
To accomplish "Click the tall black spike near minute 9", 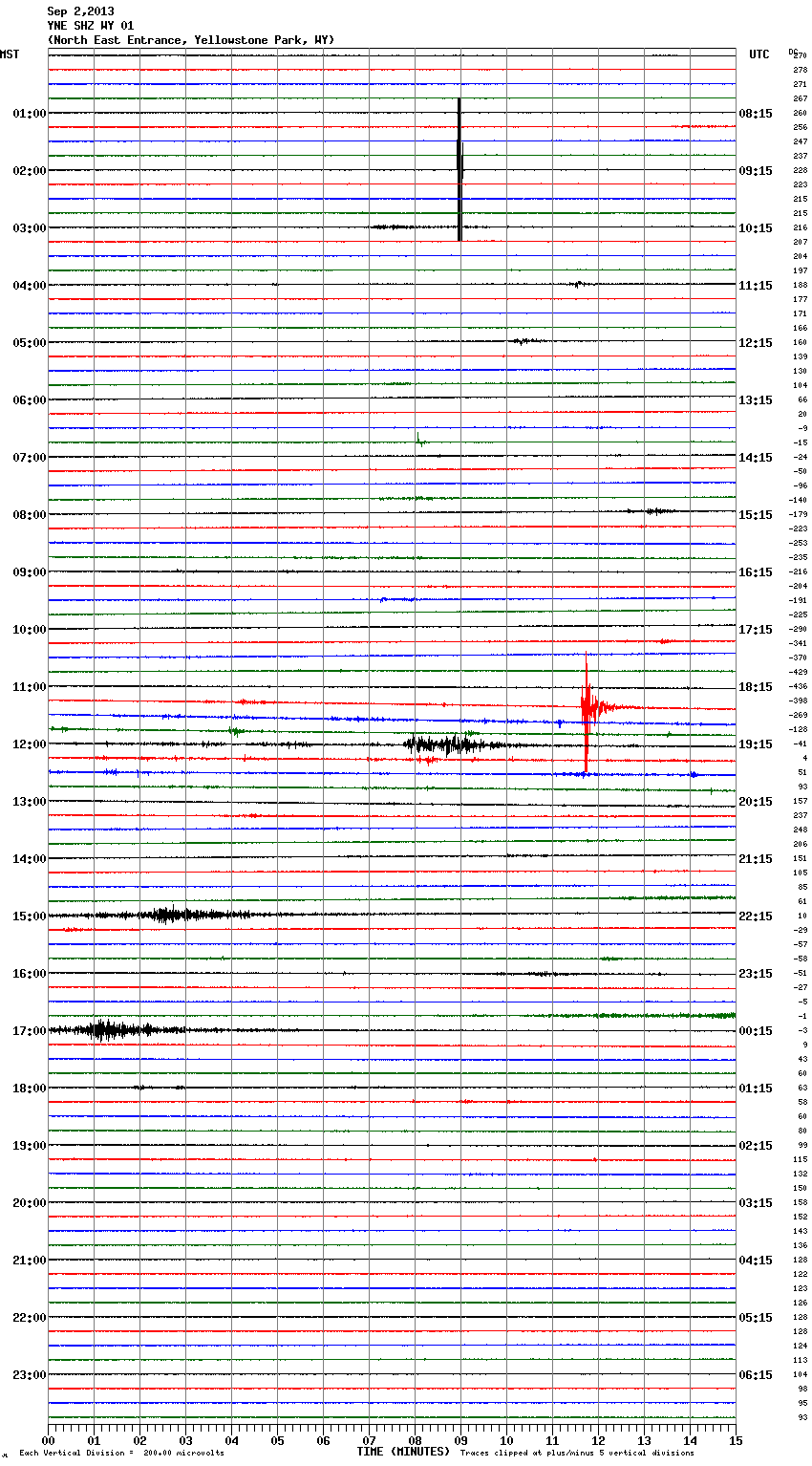I will coord(459,169).
